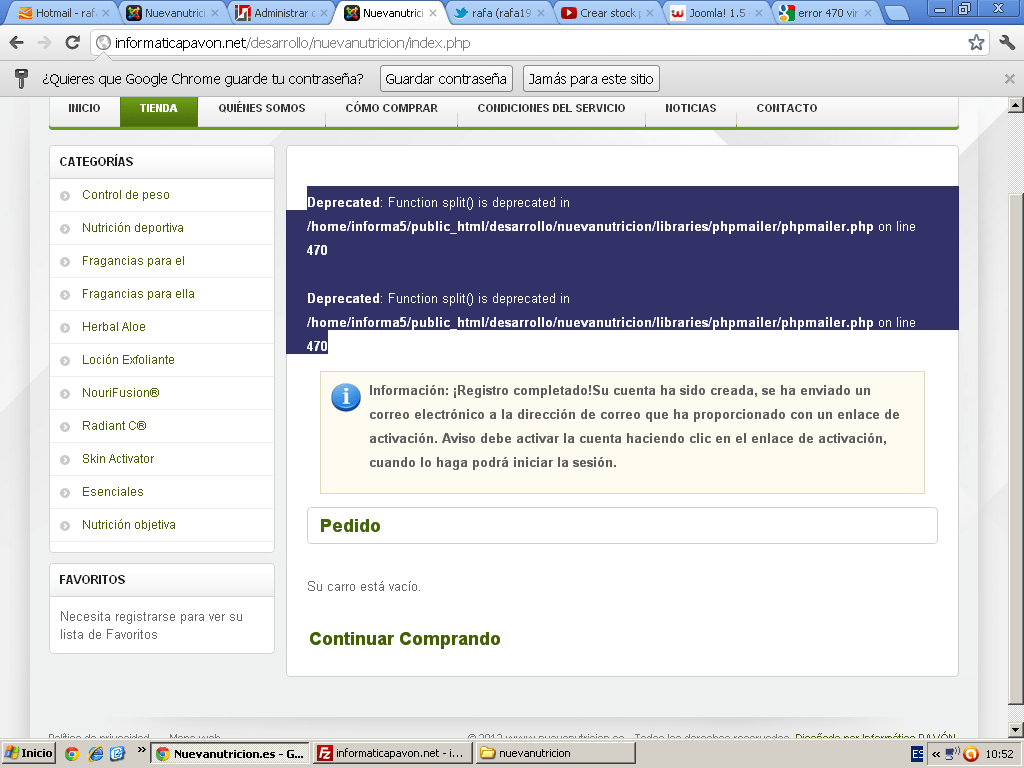Click orange tray icon near clock
The image size is (1024, 768).
point(971,754)
